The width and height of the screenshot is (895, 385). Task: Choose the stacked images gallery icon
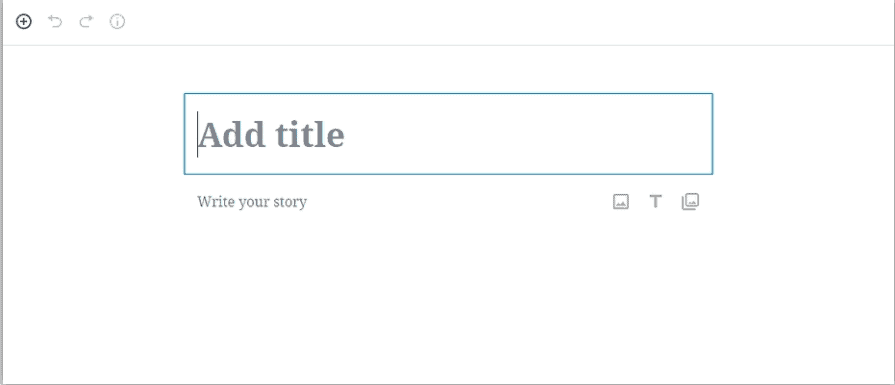(691, 201)
